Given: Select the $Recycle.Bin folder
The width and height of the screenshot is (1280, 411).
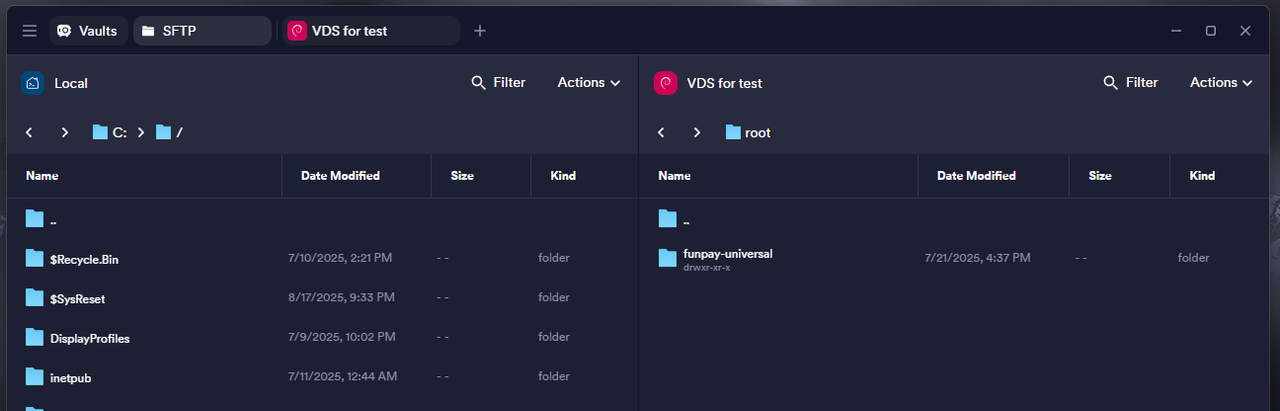Looking at the screenshot, I should click(x=84, y=259).
